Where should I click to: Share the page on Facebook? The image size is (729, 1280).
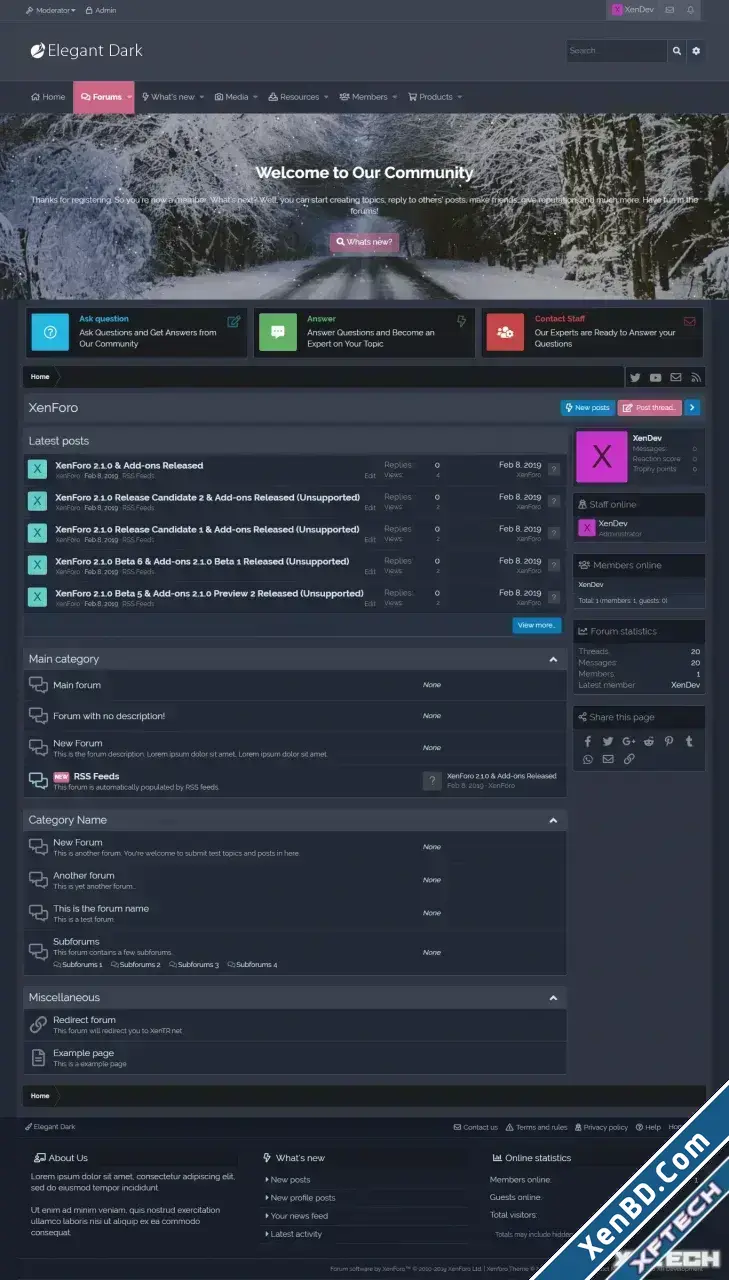[588, 741]
